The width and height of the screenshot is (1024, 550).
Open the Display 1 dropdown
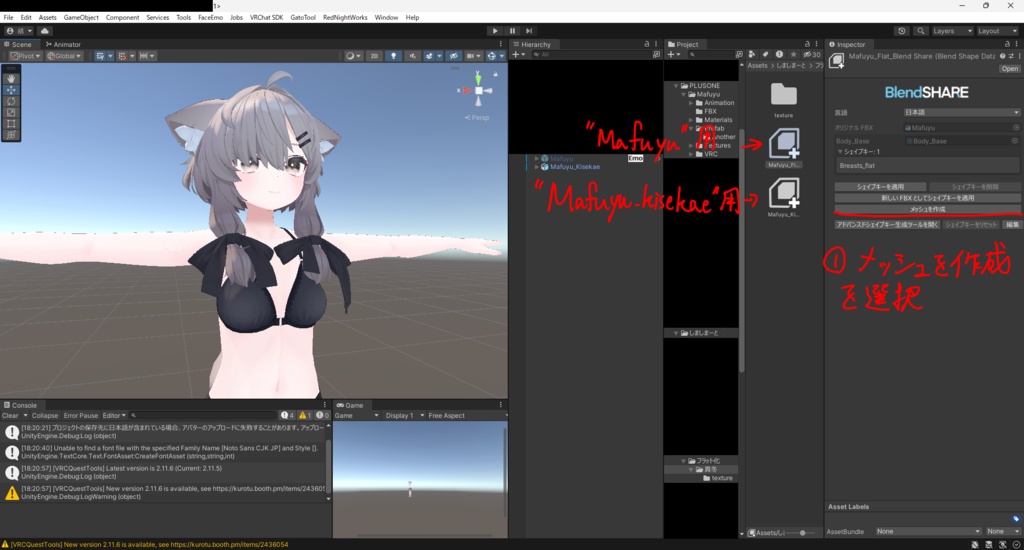404,415
